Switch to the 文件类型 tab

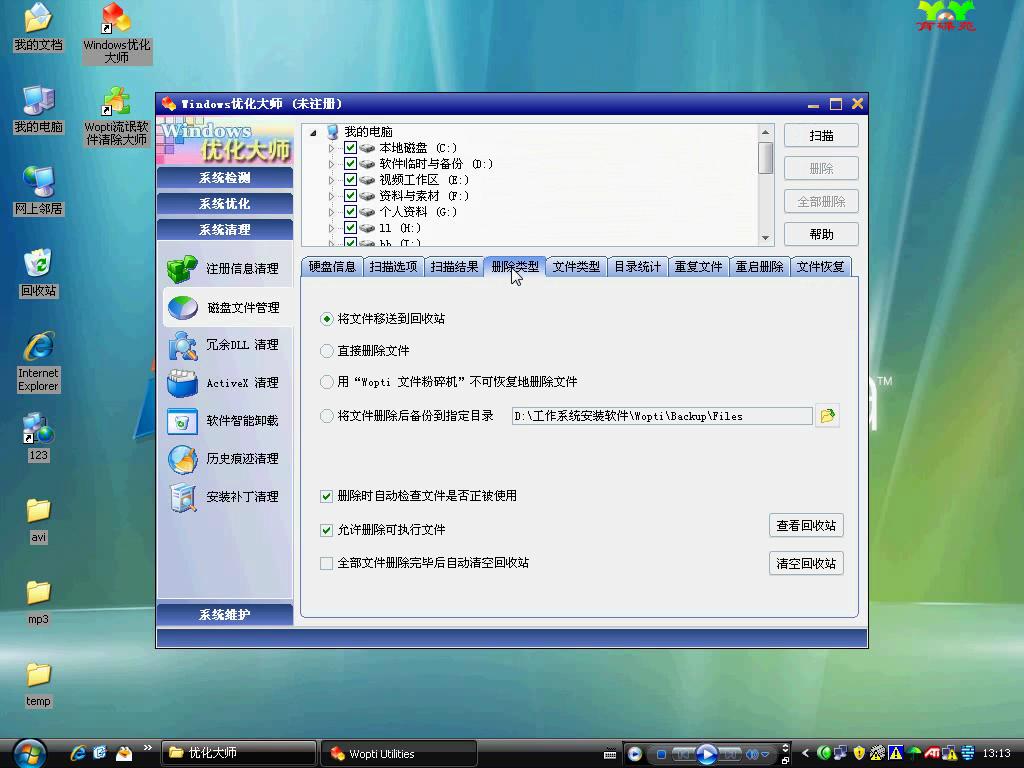(576, 266)
